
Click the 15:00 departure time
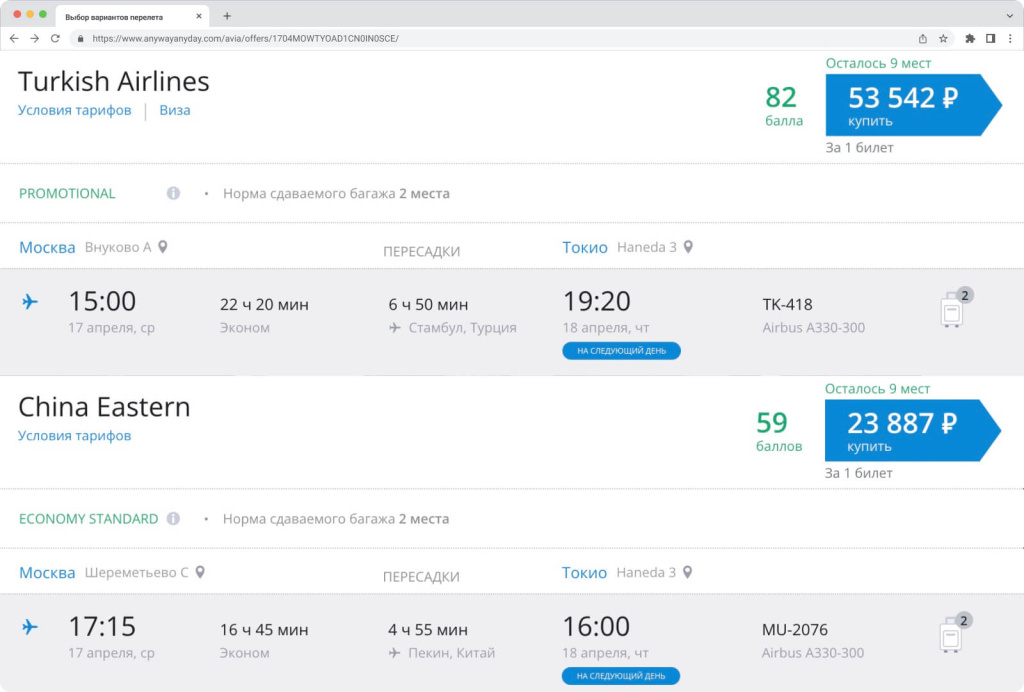coord(103,302)
